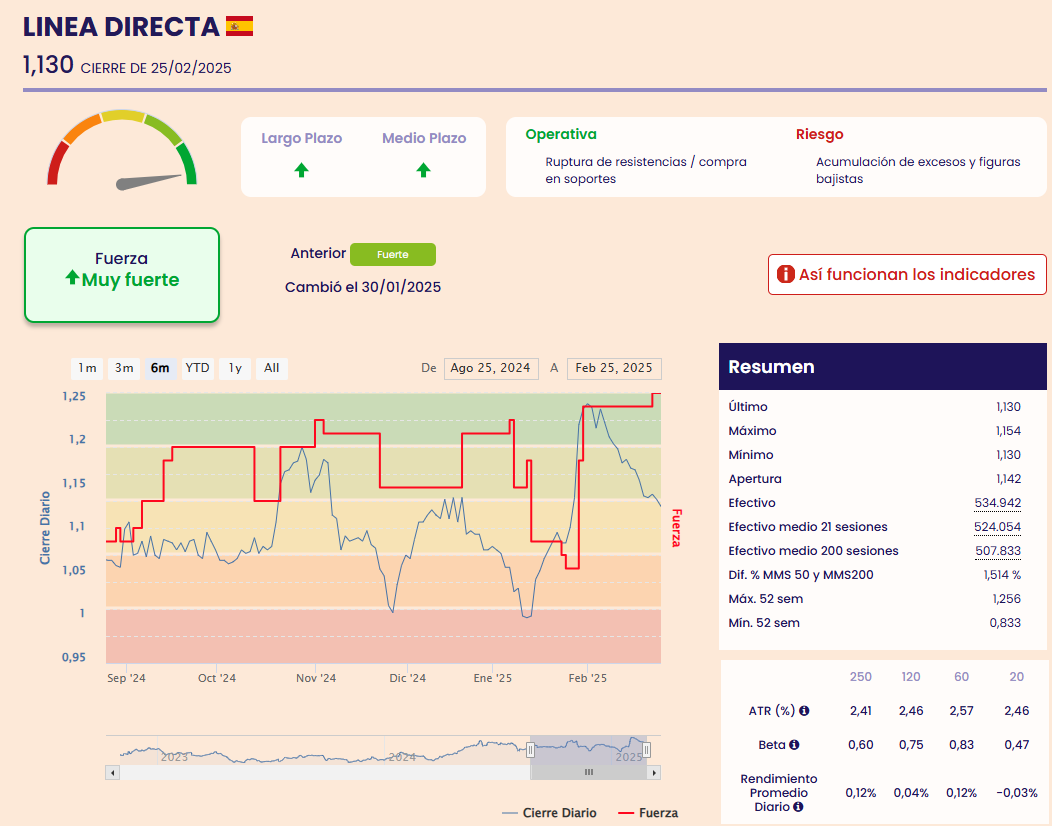Screen dimensions: 1052x826
Task: Click the Mín. 52 sem value 0,833
Action: pyautogui.click(x=1005, y=623)
